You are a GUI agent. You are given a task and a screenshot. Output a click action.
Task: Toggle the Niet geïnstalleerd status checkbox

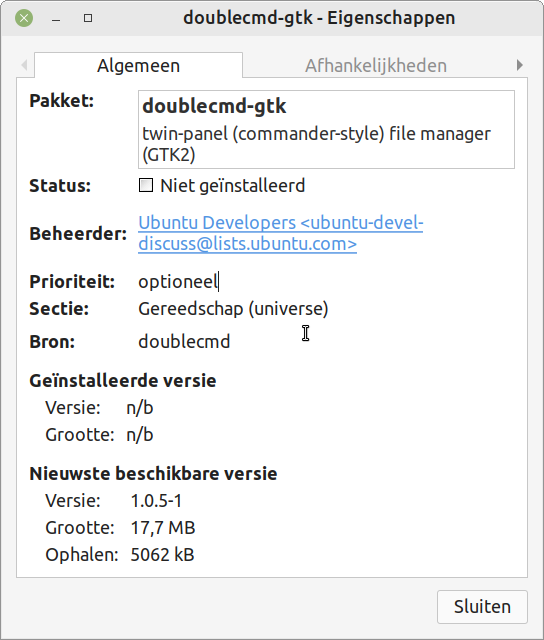pyautogui.click(x=146, y=185)
